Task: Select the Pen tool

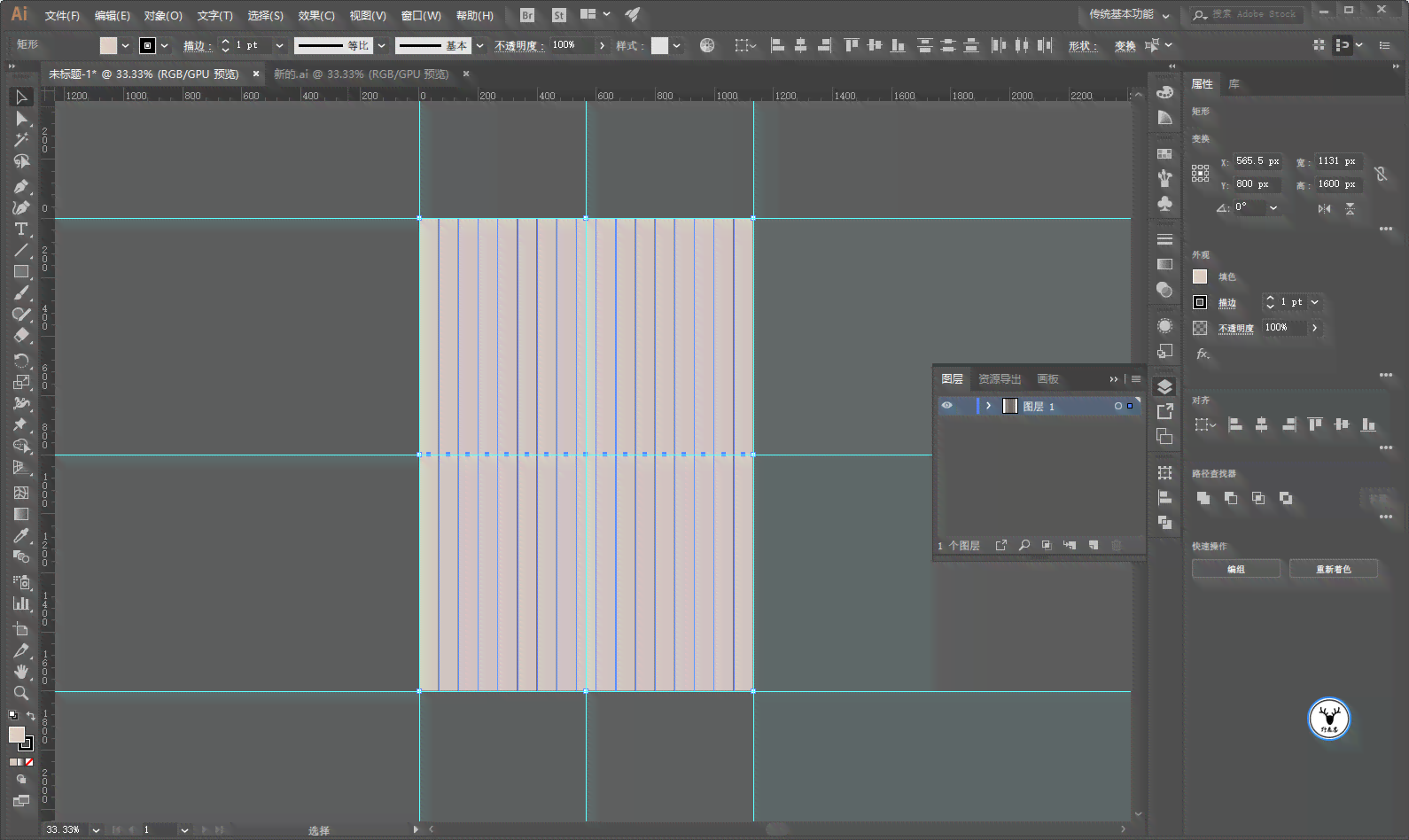Action: tap(21, 186)
